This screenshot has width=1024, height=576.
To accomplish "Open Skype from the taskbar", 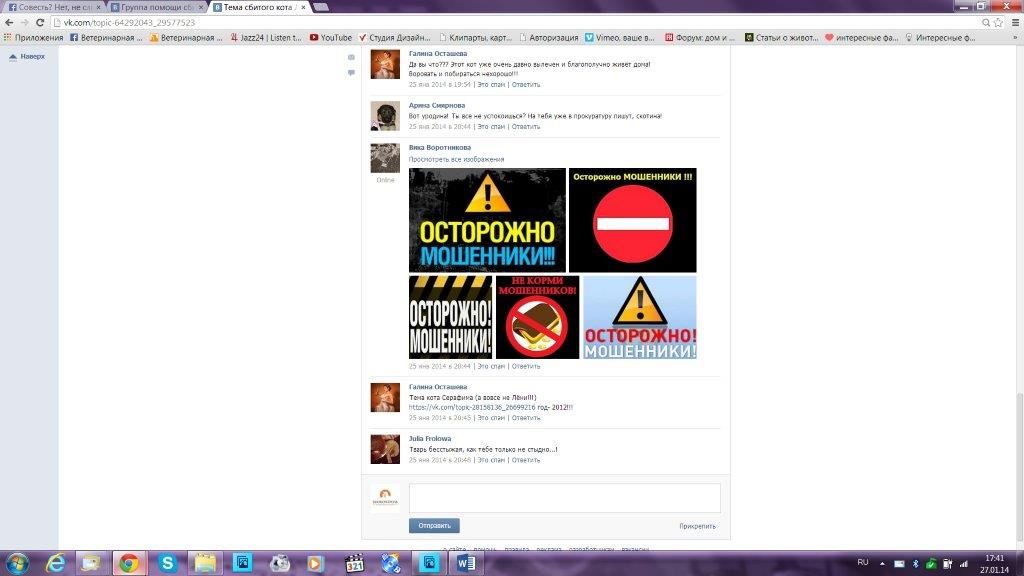I will 168,563.
